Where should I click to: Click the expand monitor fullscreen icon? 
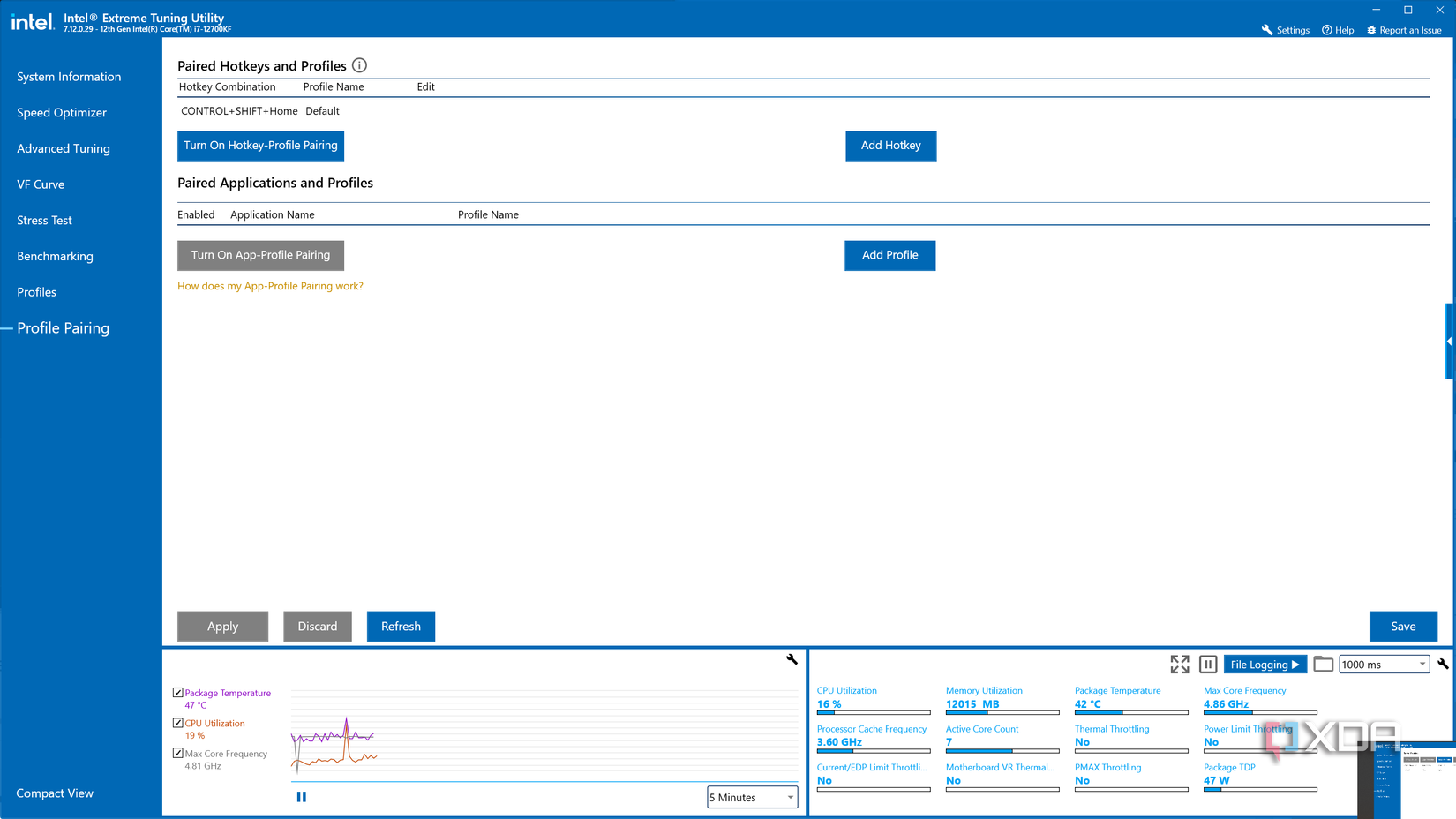1179,665
